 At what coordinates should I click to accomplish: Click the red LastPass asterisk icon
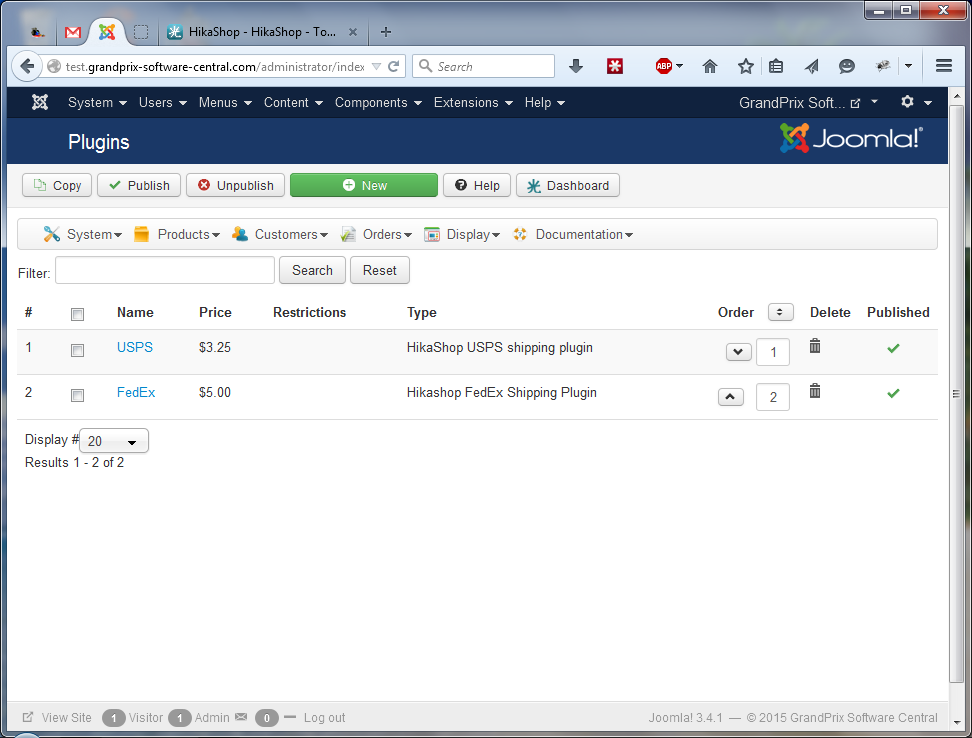pos(614,66)
